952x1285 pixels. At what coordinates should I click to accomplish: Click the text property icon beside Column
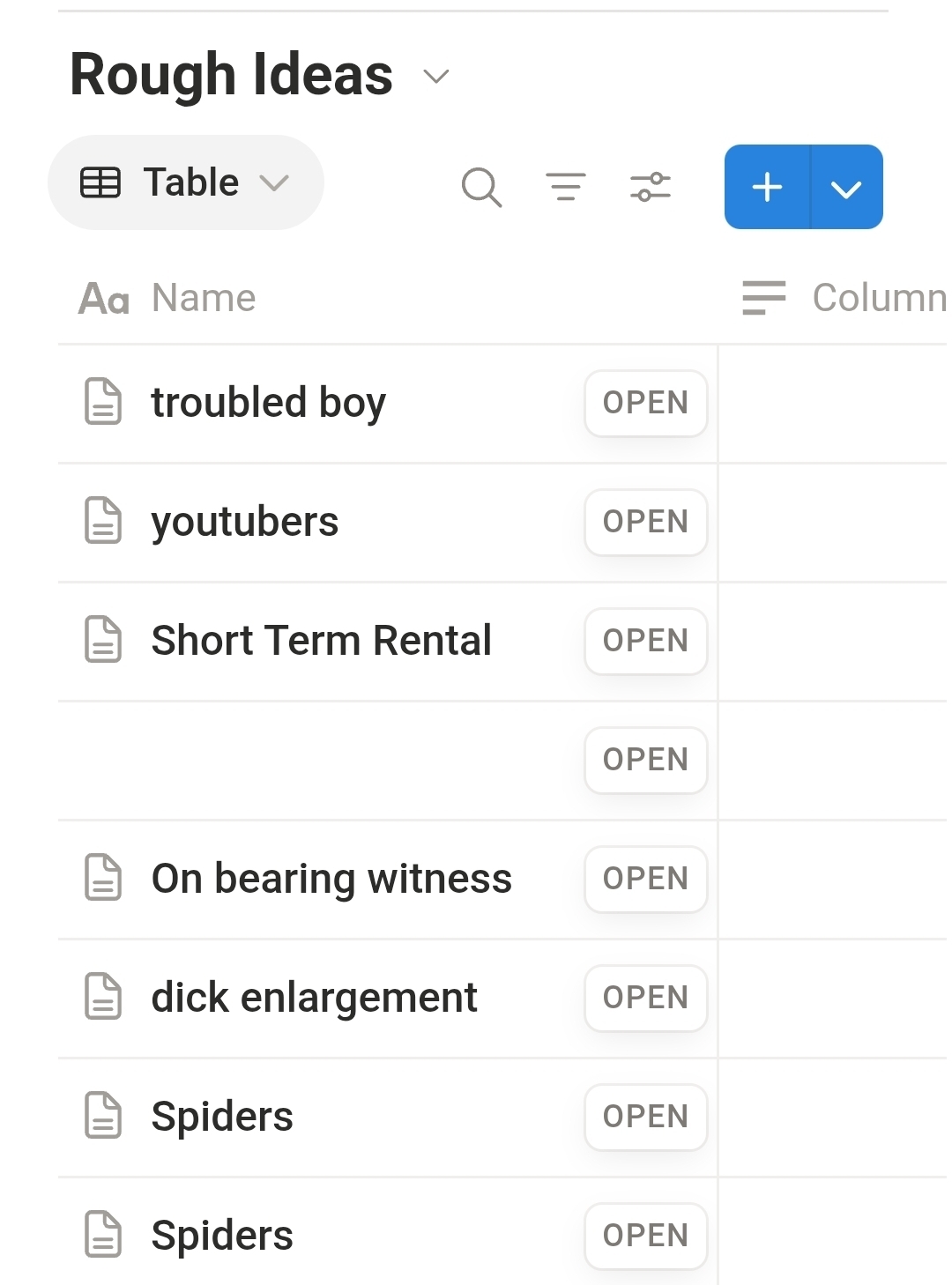(x=763, y=298)
